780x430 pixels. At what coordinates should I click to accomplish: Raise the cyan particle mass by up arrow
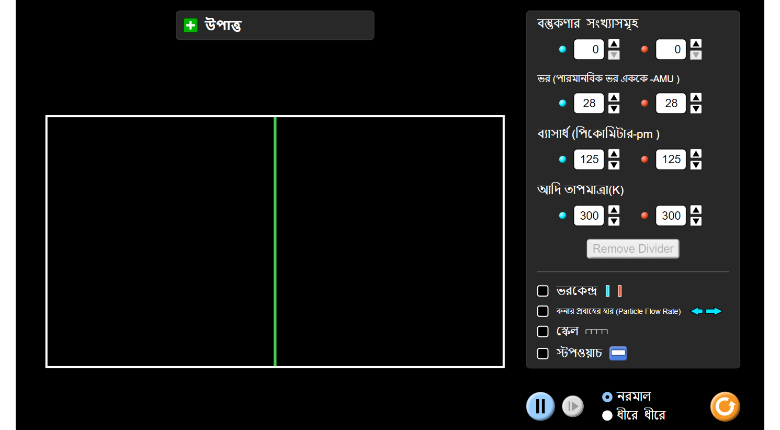point(614,97)
